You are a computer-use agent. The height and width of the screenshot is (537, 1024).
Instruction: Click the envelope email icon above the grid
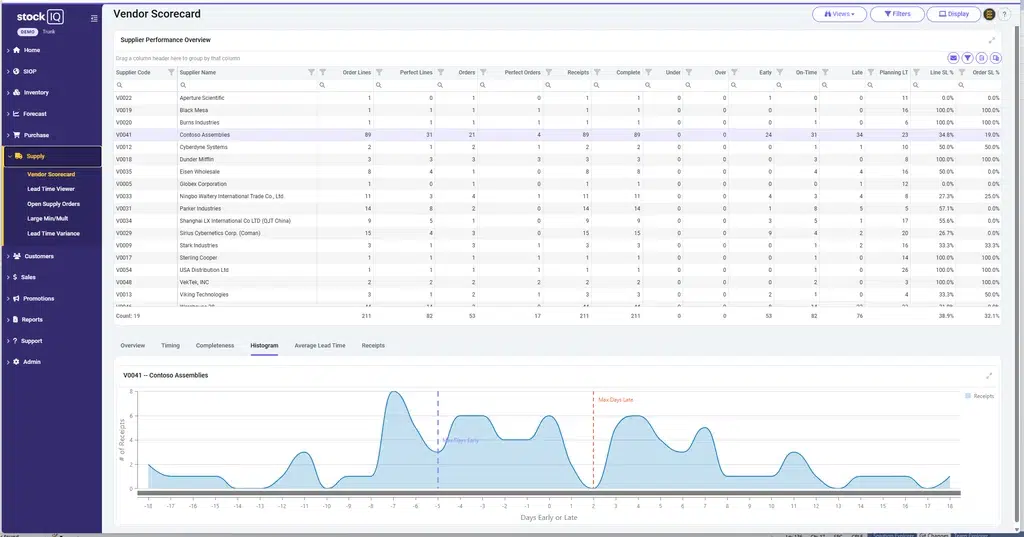pyautogui.click(x=953, y=58)
